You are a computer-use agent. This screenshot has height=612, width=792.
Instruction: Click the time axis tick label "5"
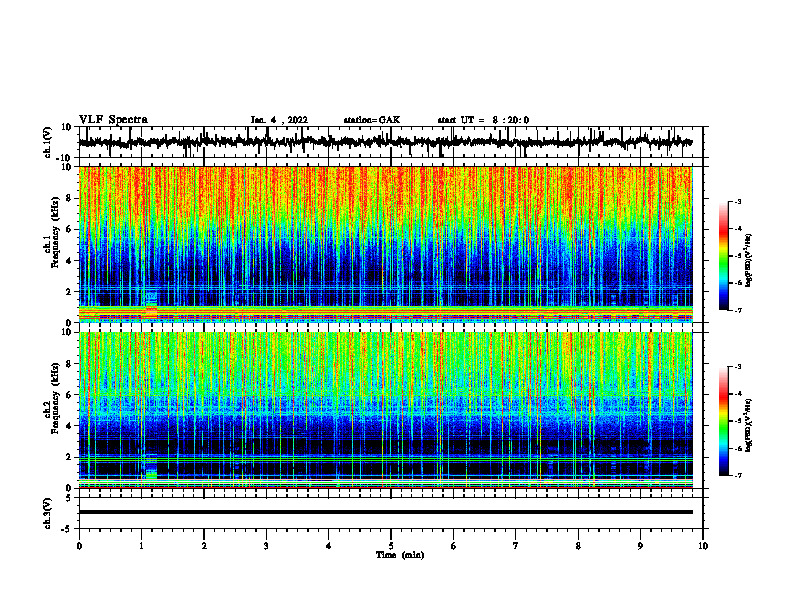pos(391,546)
